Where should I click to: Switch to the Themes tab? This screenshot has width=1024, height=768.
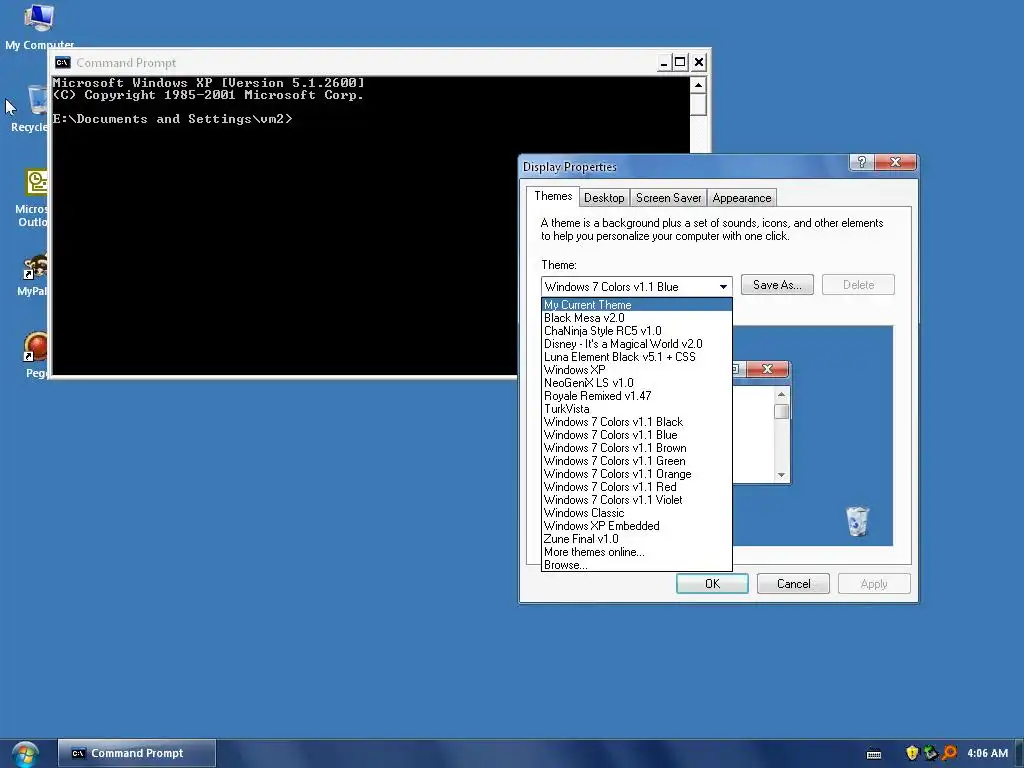[553, 196]
